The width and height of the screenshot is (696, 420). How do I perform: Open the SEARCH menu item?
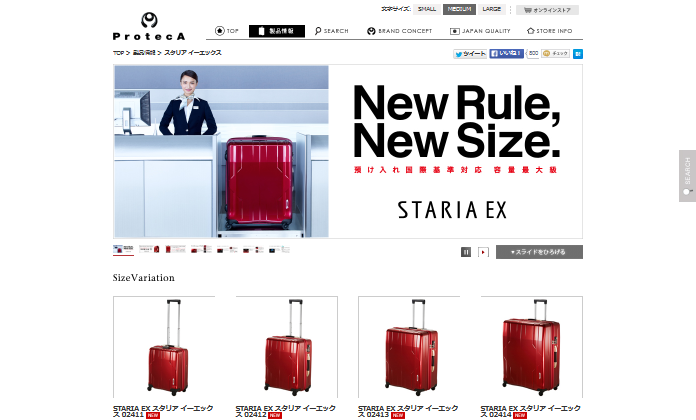point(332,31)
